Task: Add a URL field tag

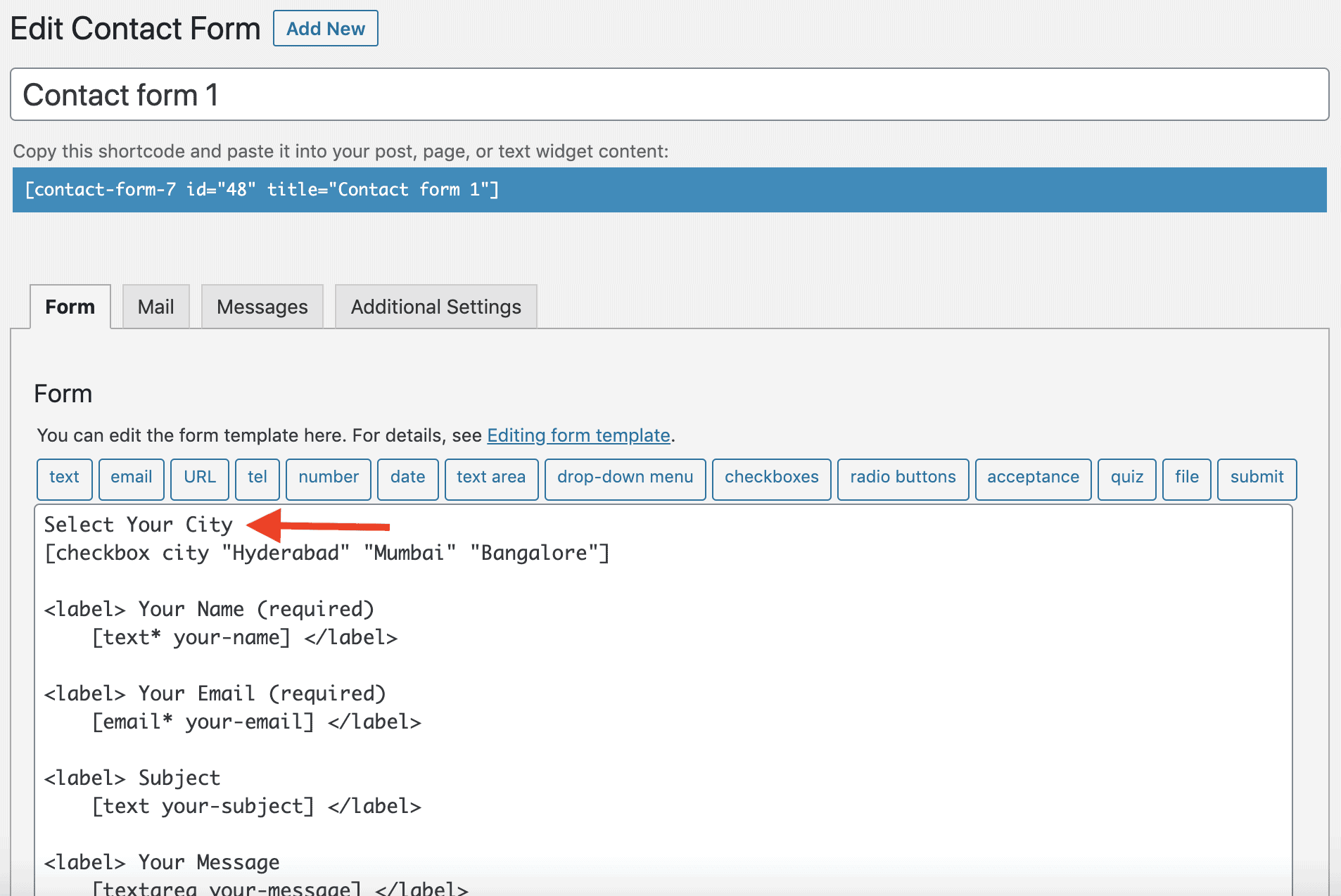Action: [x=199, y=478]
